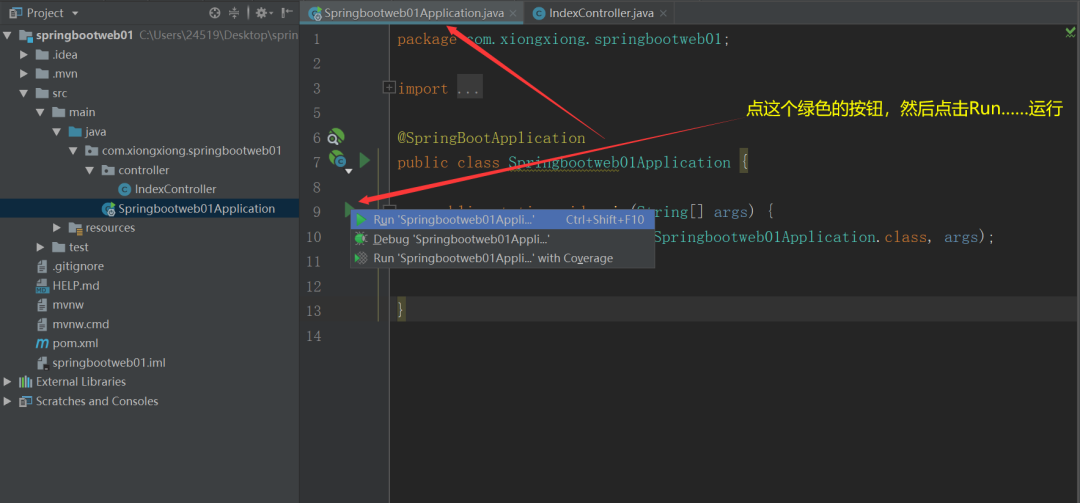Click the @SpringBootApplication annotation
The image size is (1080, 503).
pyautogui.click(x=491, y=138)
